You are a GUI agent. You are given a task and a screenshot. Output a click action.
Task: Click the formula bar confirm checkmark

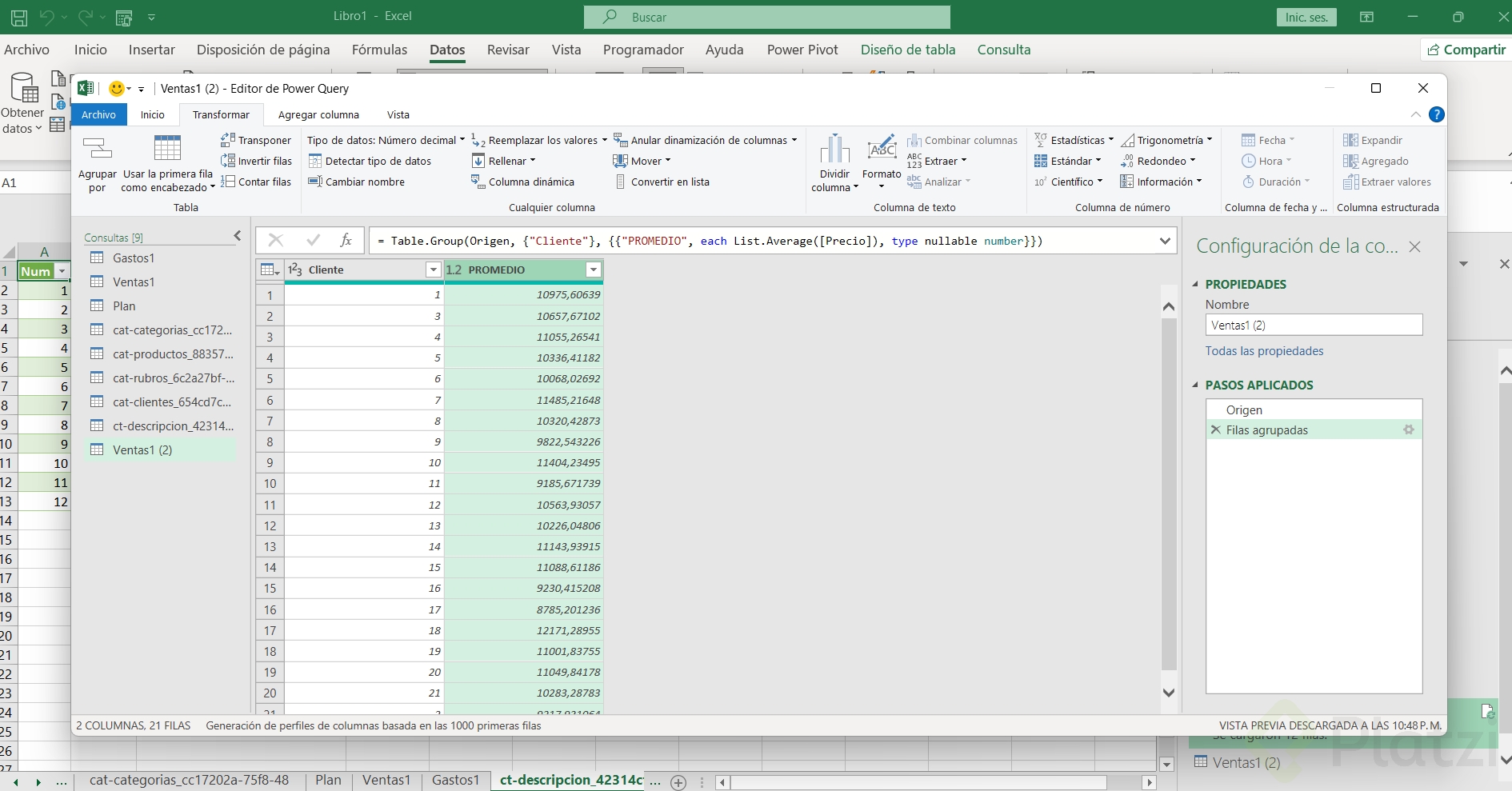pos(313,240)
